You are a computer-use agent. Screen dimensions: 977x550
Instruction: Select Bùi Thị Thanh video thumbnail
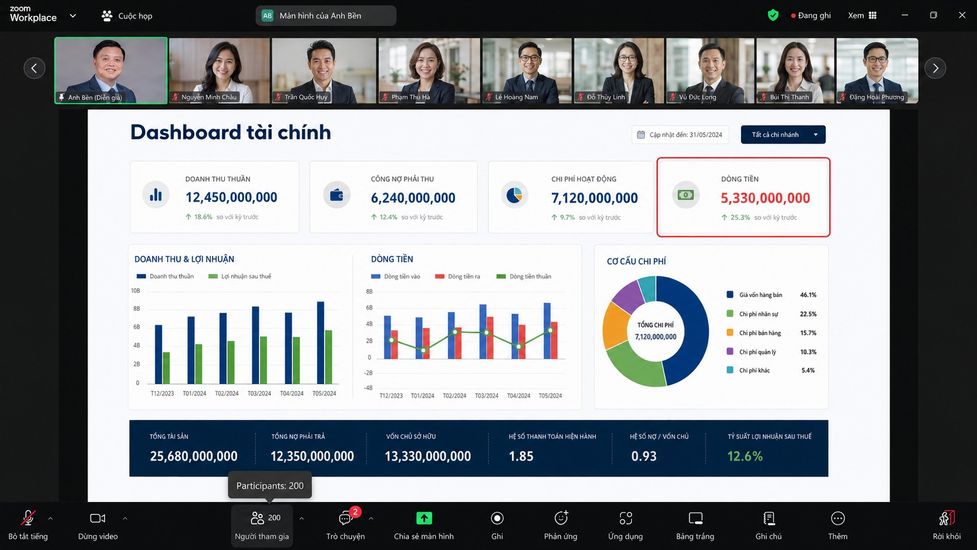[795, 70]
